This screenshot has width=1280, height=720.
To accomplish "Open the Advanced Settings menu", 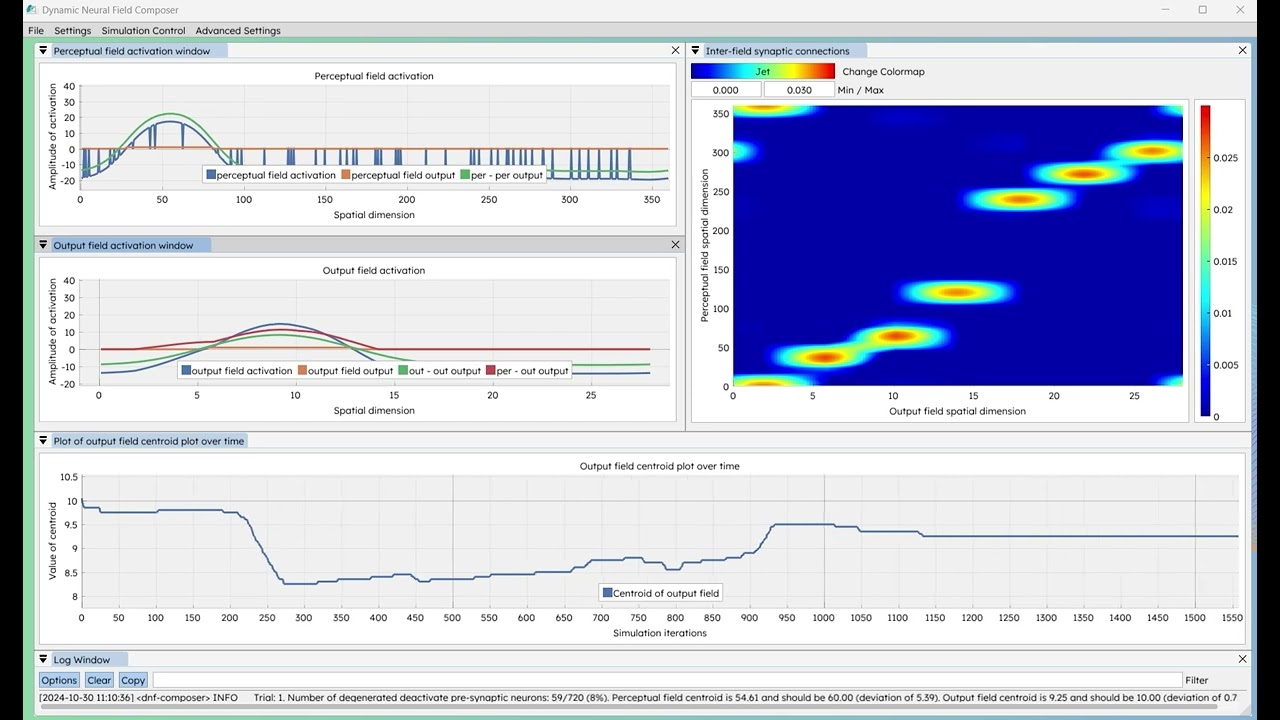I will point(238,30).
